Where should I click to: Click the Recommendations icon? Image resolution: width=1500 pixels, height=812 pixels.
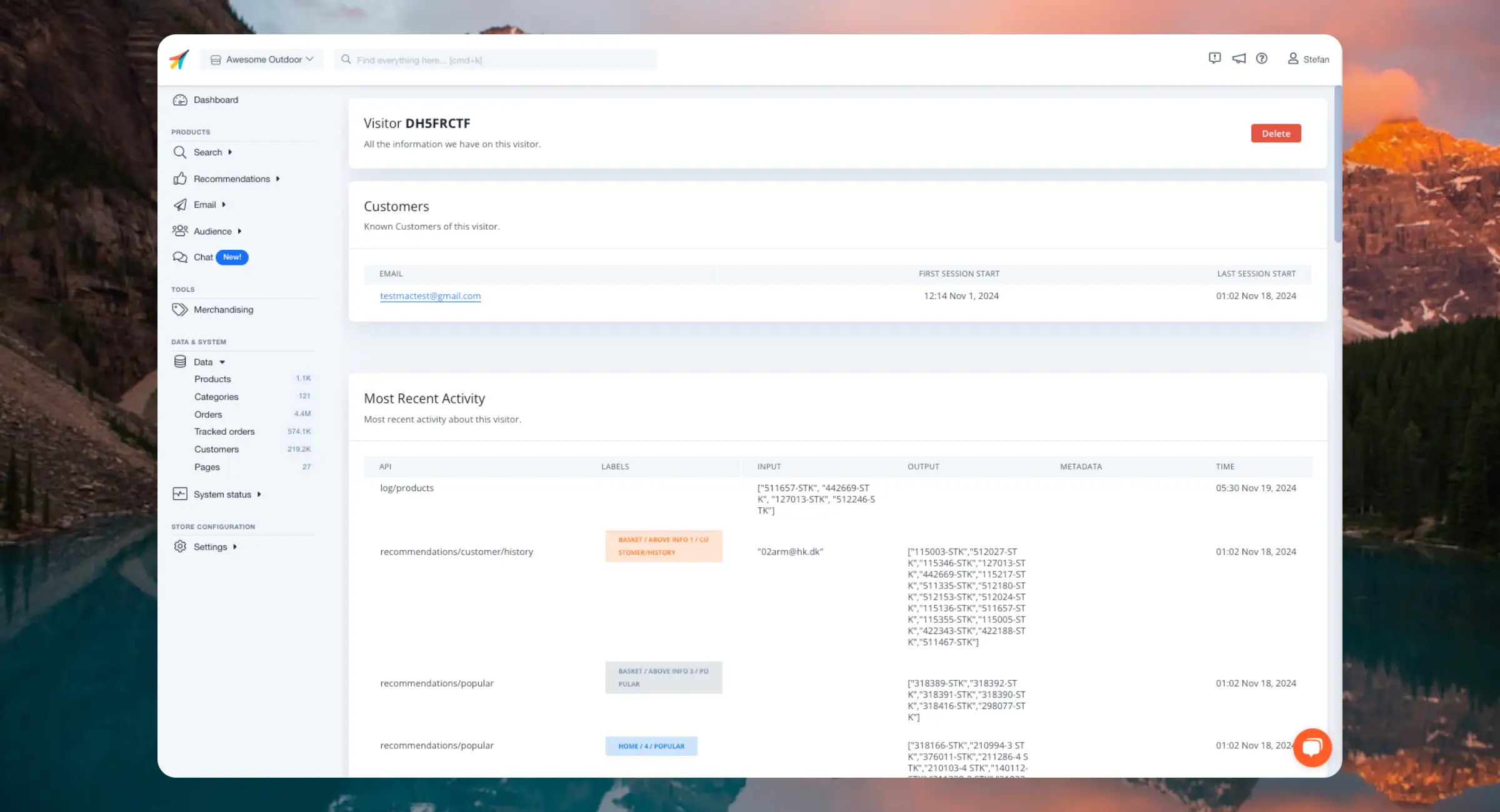[x=180, y=178]
